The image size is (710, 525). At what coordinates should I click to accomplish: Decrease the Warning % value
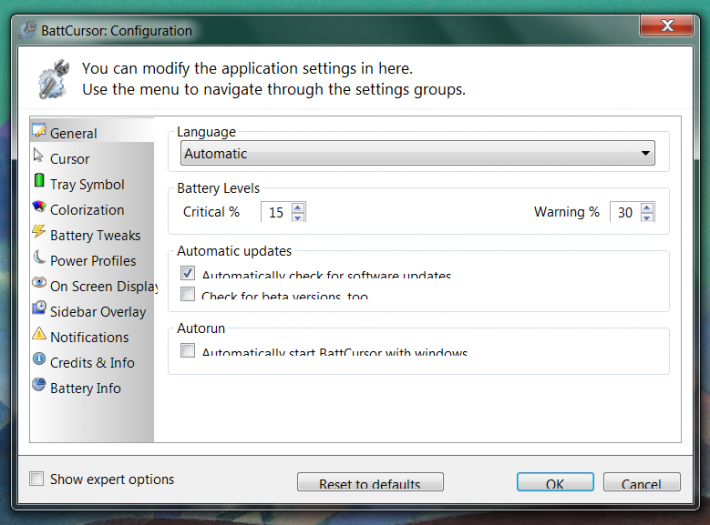(x=647, y=217)
